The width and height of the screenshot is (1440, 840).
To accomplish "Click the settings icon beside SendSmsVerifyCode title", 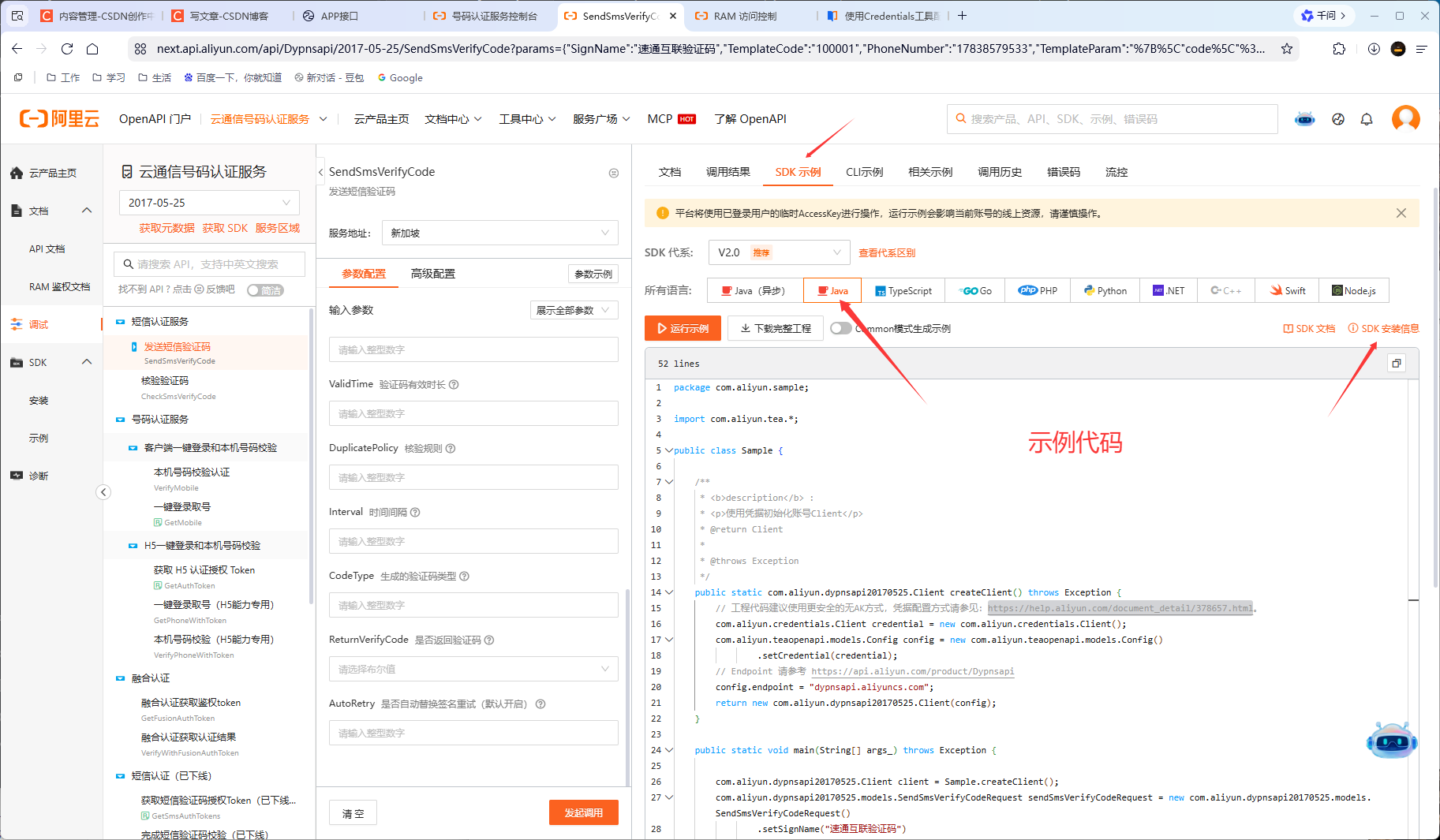I will point(614,173).
